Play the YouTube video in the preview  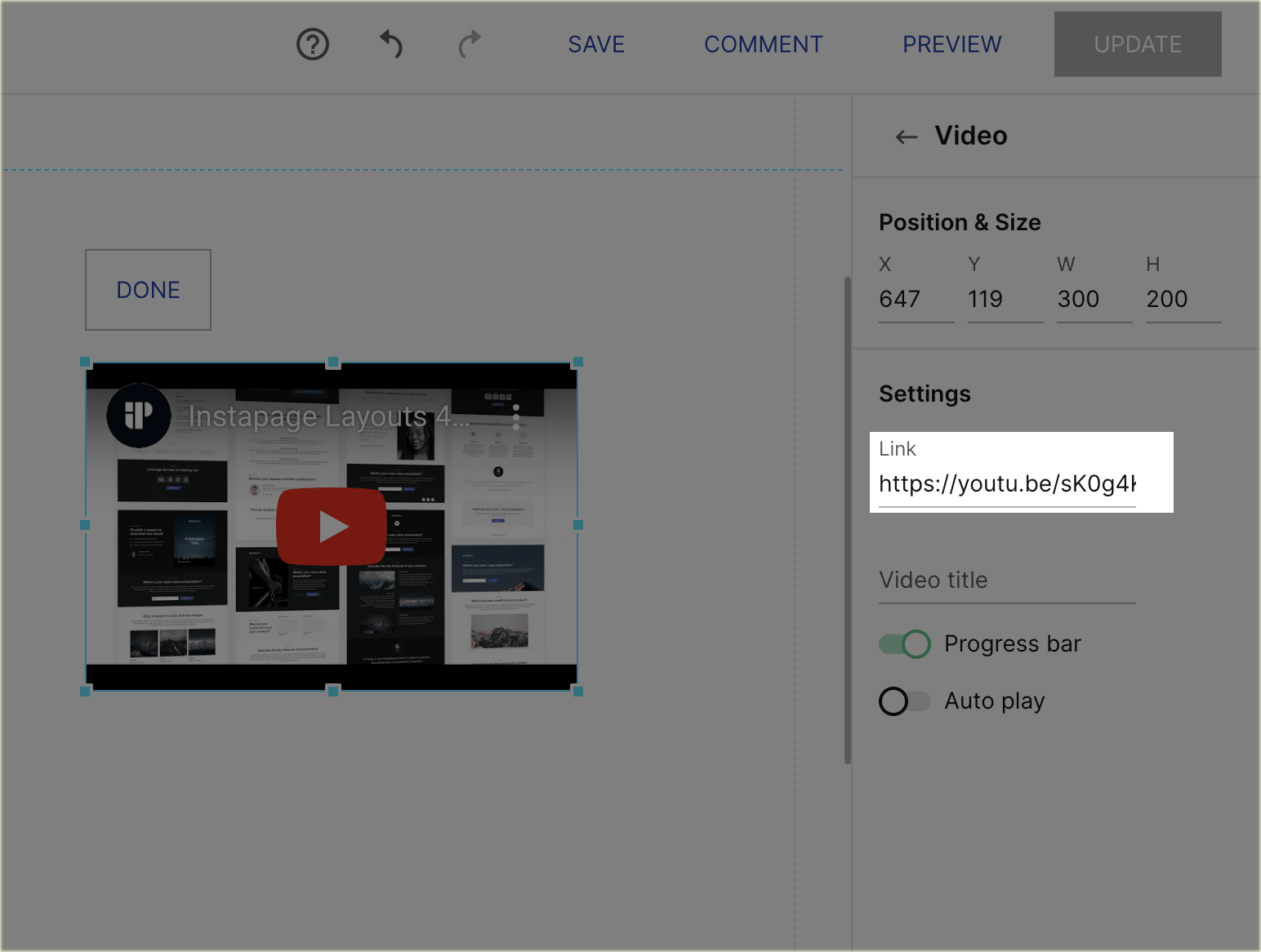[332, 527]
